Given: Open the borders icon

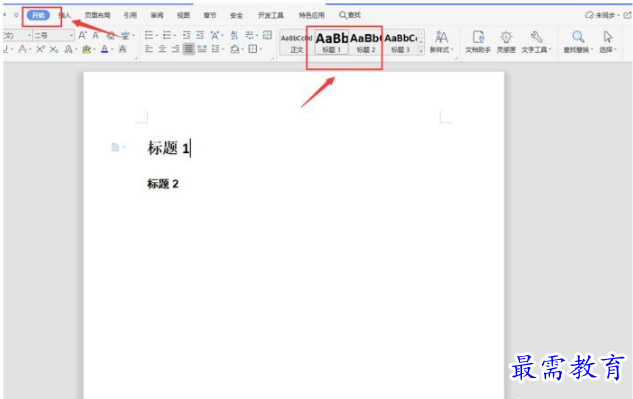Looking at the screenshot, I should coord(253,49).
